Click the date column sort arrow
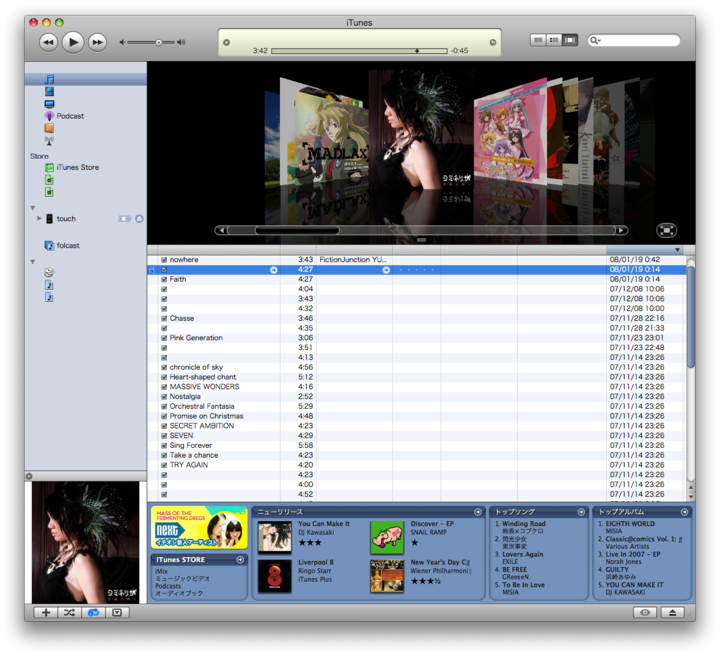The image size is (720, 655). tap(677, 250)
